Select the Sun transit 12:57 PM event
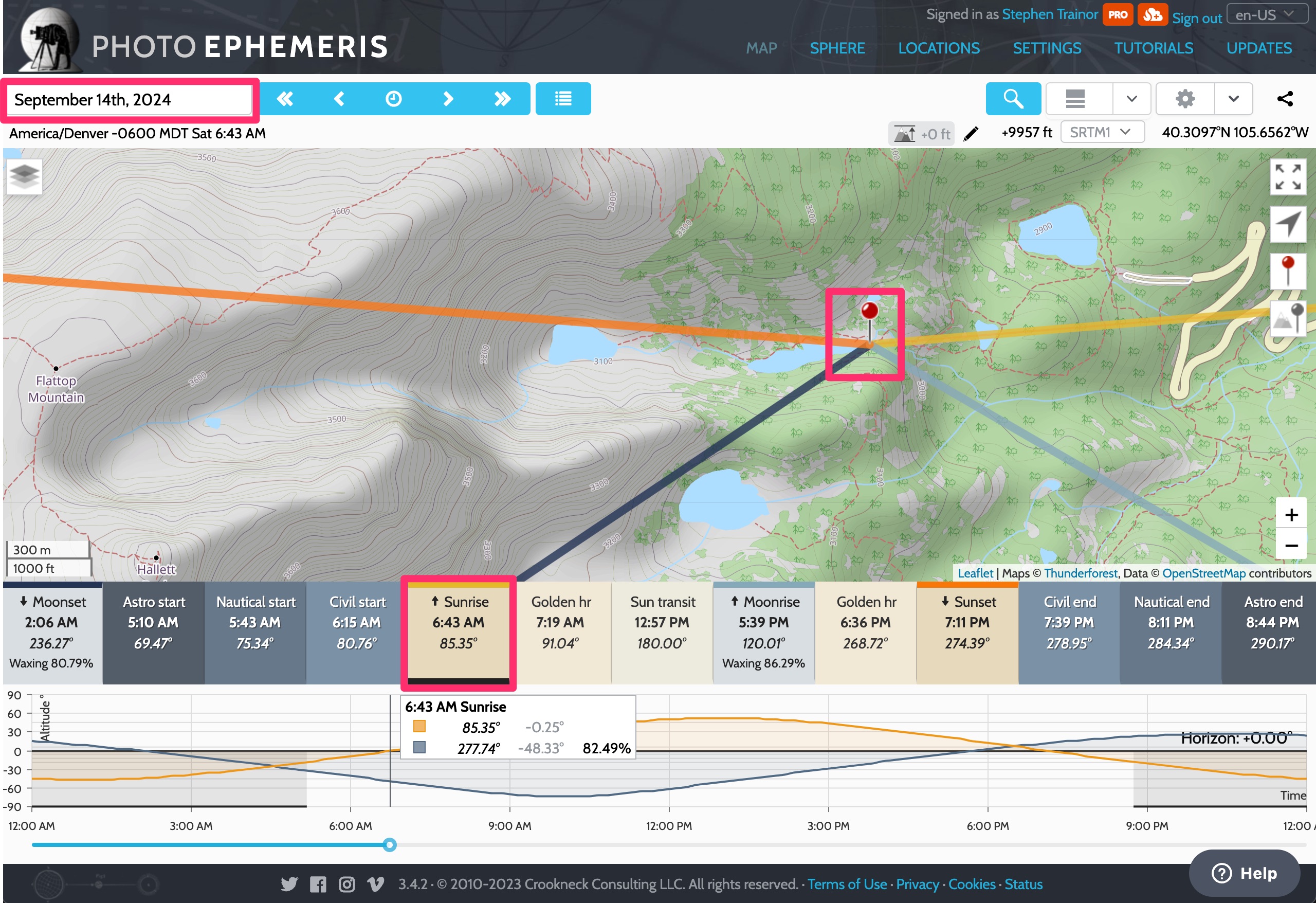The width and height of the screenshot is (1316, 903). coord(662,633)
